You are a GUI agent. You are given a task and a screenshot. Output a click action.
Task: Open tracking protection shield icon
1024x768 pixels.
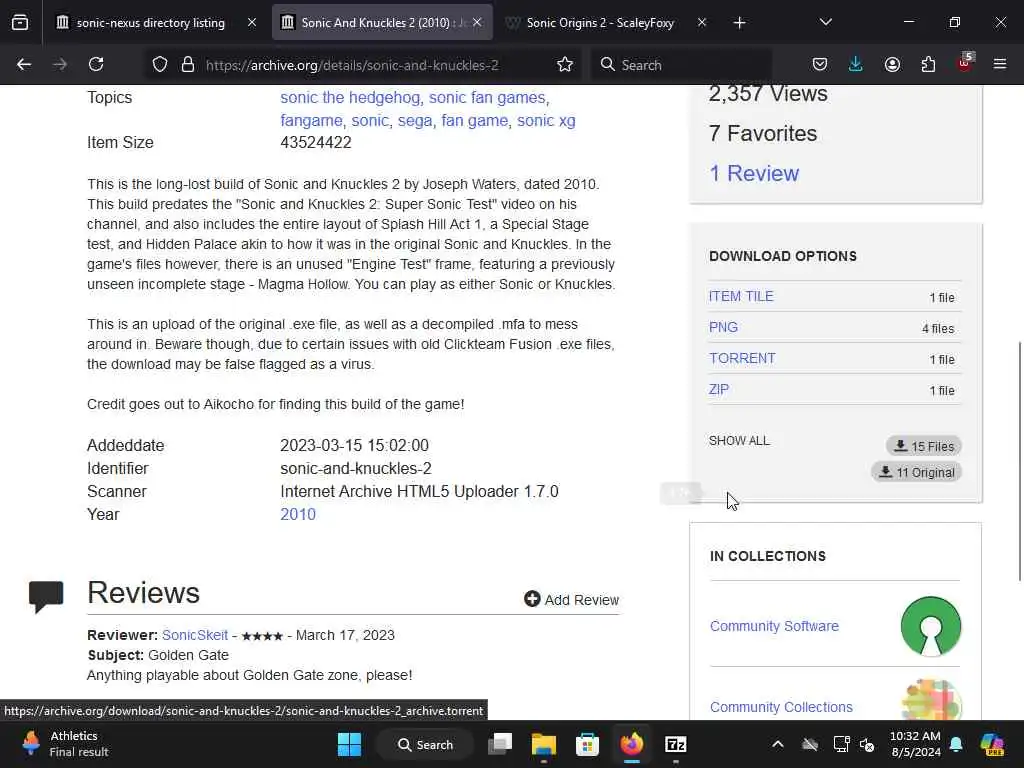tap(160, 65)
